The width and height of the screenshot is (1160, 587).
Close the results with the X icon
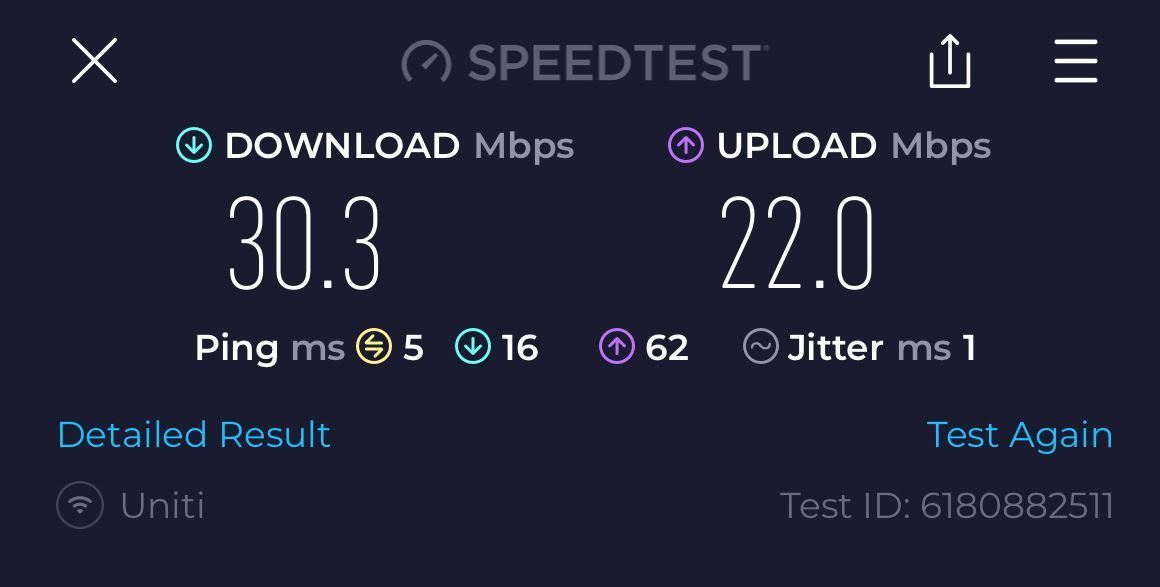pos(94,61)
